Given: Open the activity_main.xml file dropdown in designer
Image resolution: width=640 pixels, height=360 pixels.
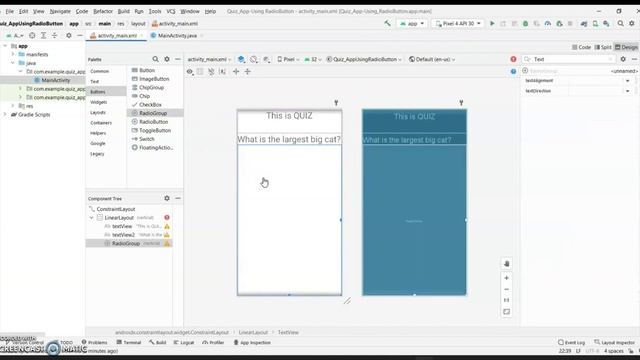Looking at the screenshot, I should point(209,59).
